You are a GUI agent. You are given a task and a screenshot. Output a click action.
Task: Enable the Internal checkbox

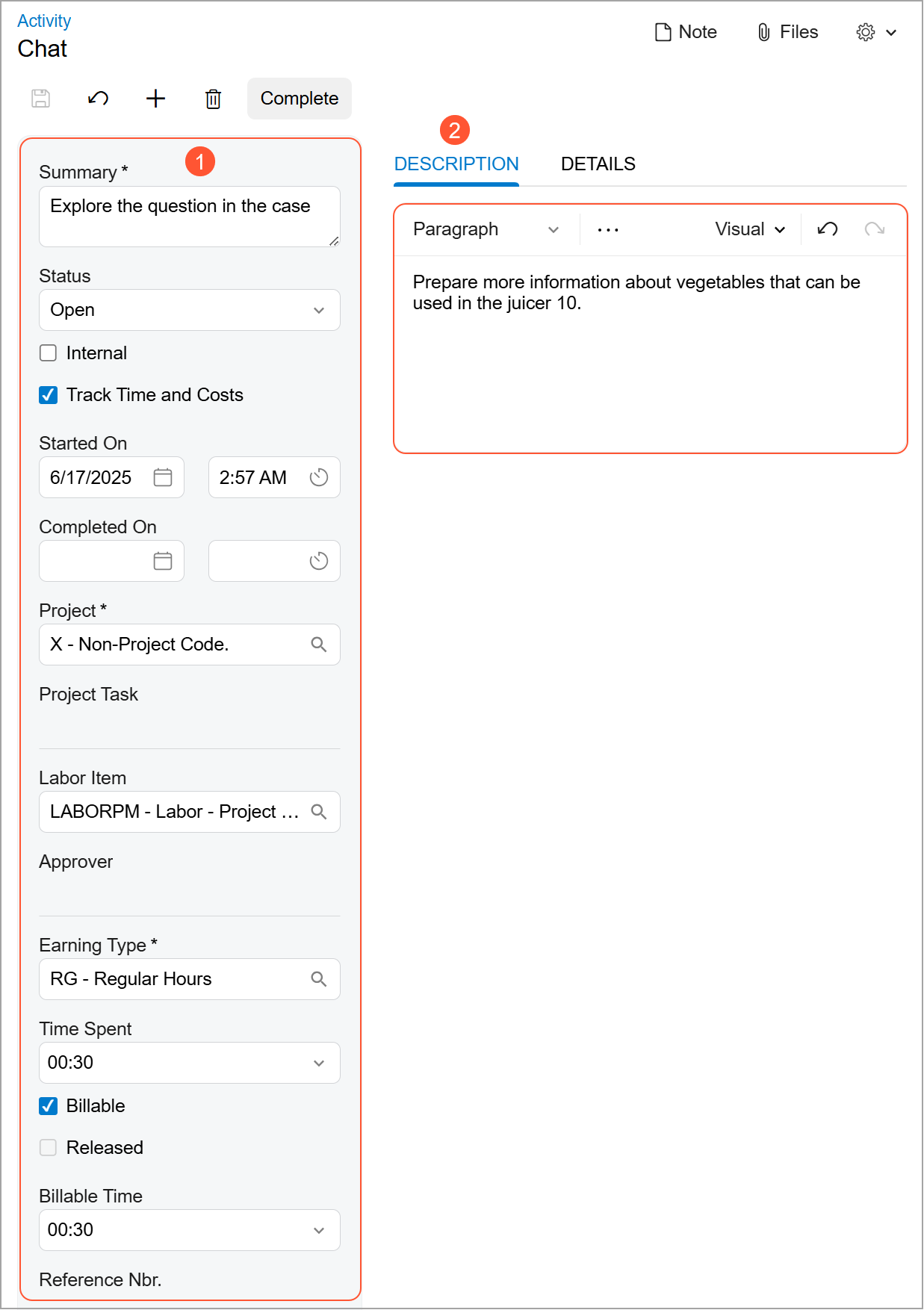49,353
